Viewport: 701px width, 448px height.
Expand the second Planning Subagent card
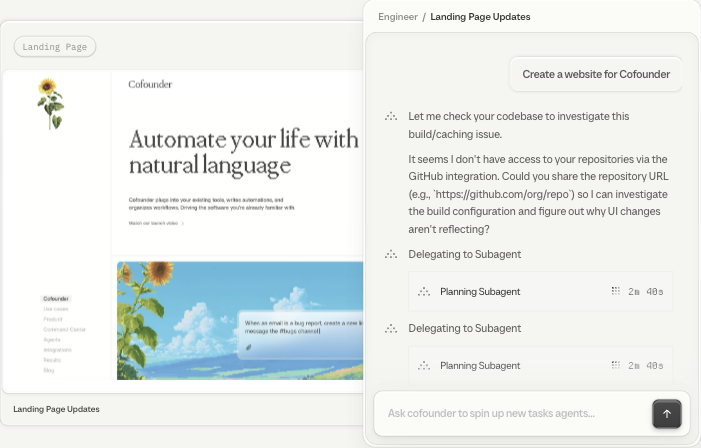tap(540, 365)
